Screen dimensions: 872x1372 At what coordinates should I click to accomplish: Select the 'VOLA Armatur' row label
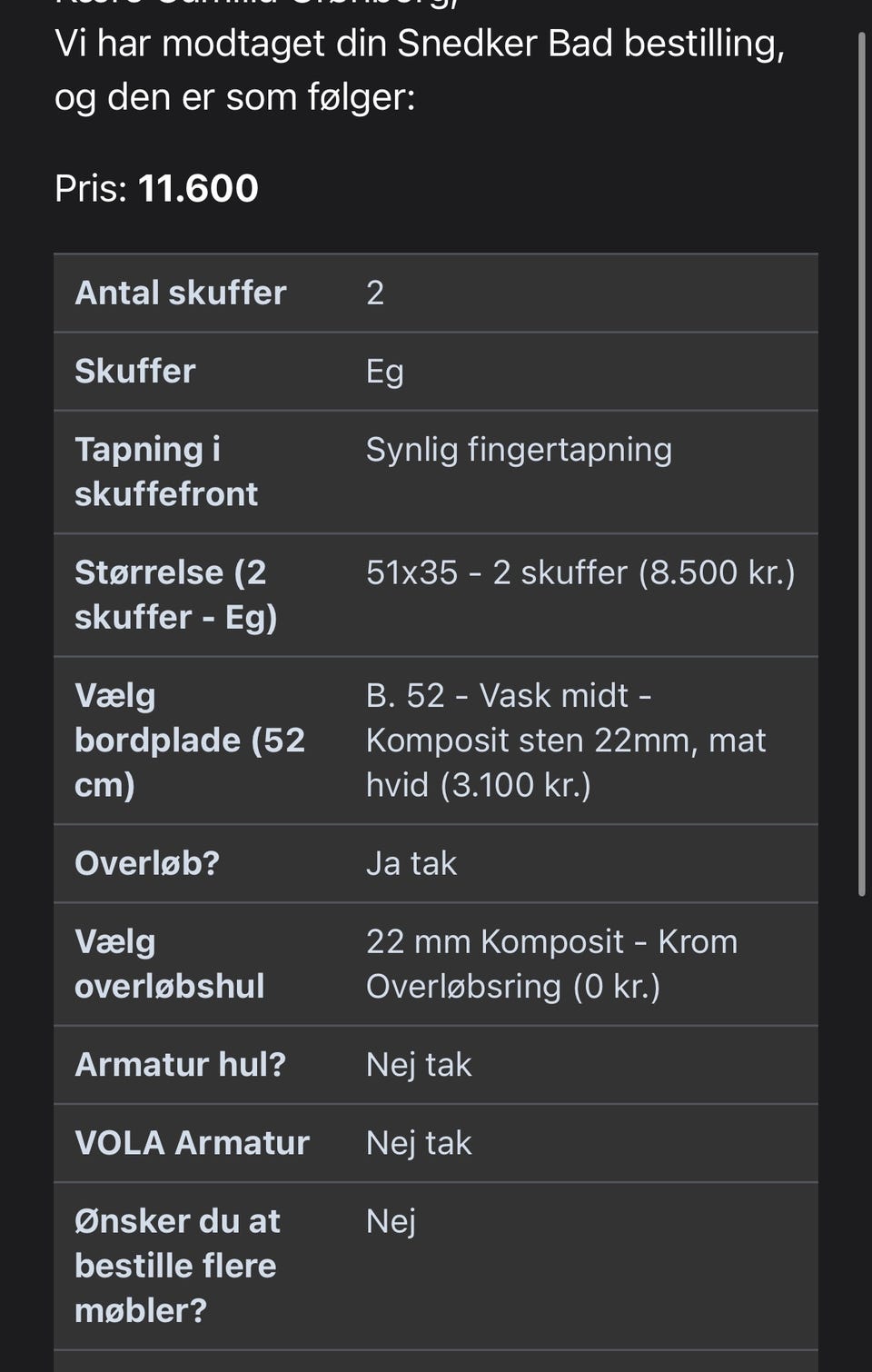coord(192,1143)
